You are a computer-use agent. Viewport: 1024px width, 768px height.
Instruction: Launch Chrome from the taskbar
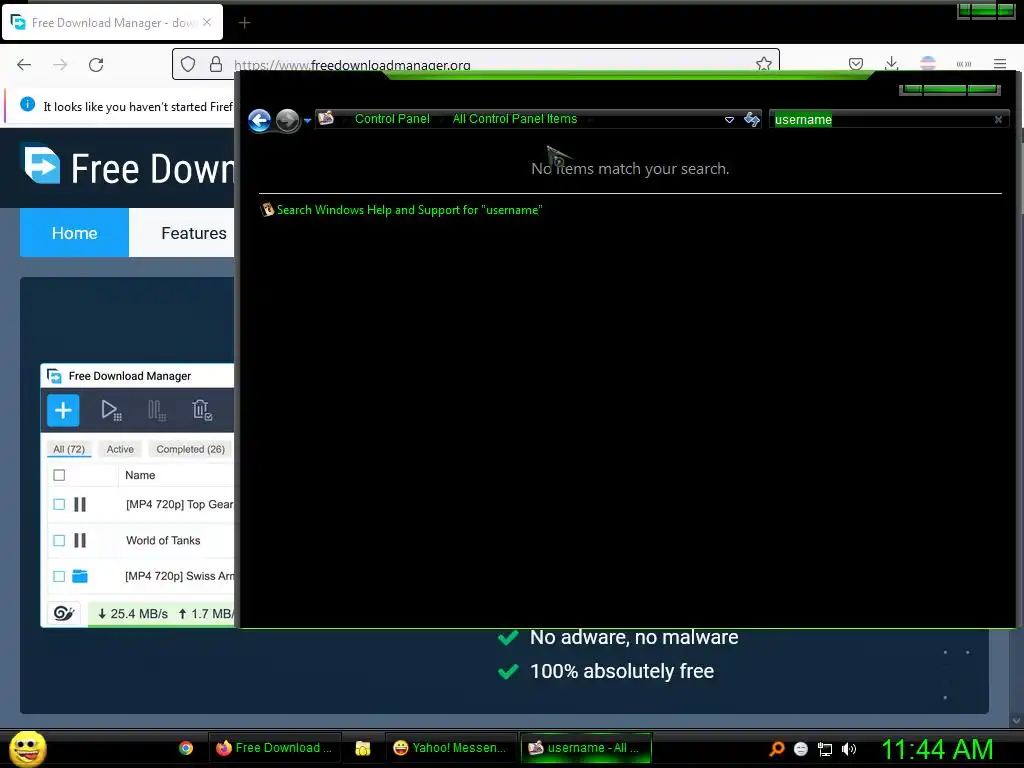[x=186, y=748]
